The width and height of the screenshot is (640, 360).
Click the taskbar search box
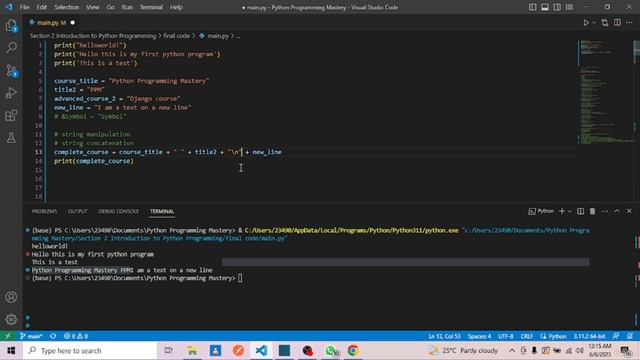90,351
